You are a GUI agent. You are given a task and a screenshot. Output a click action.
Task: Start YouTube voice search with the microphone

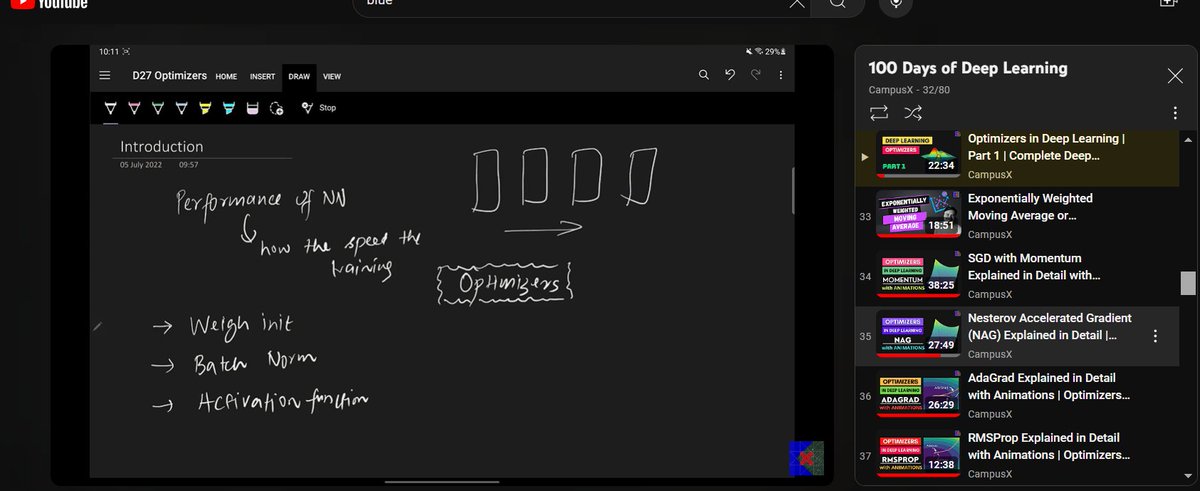tap(896, 4)
